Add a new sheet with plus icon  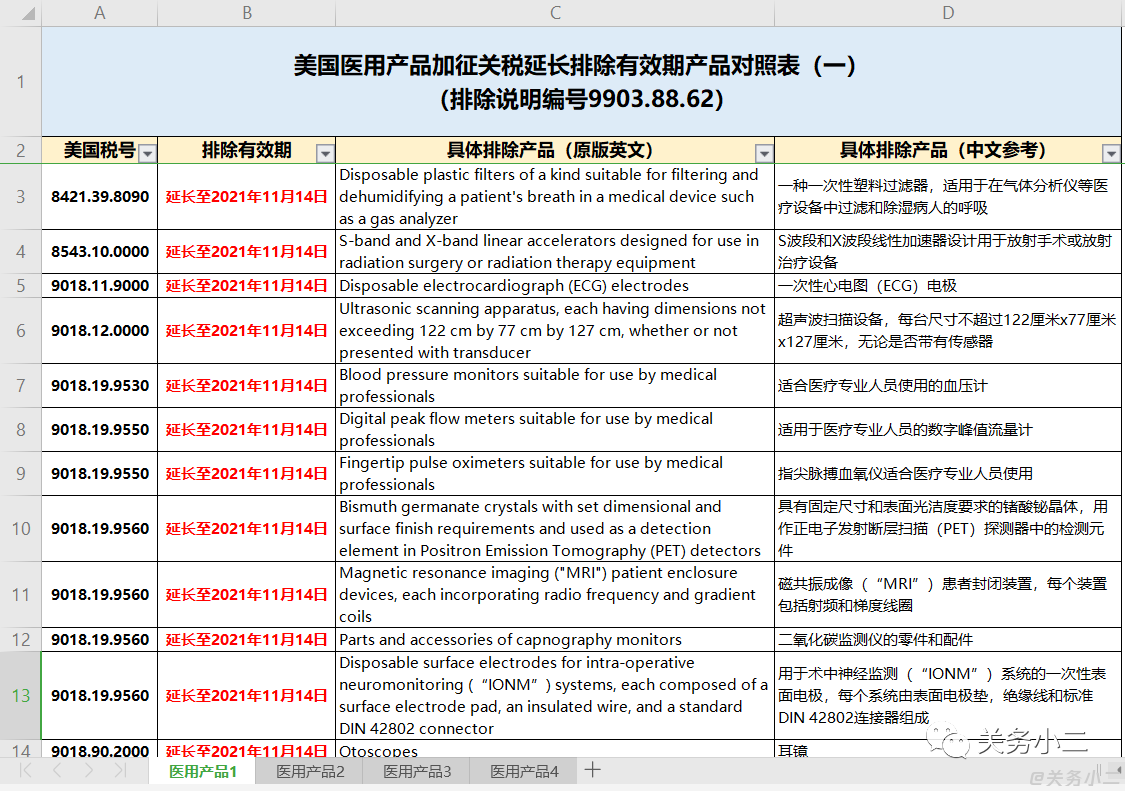pos(593,770)
